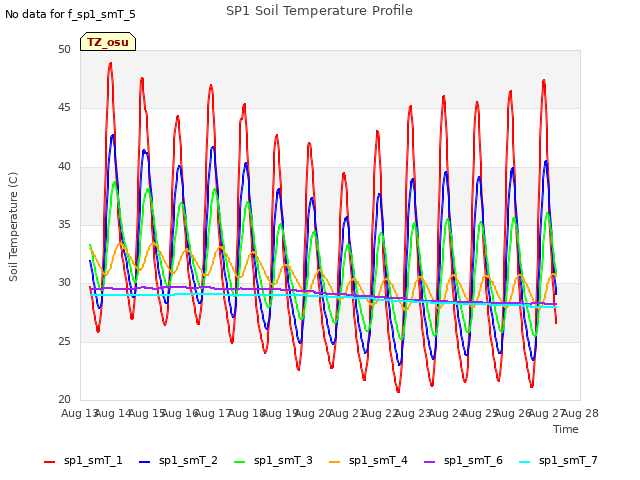
Task: Toggle the sp1_smT_3 legend entry
Action: (273, 461)
